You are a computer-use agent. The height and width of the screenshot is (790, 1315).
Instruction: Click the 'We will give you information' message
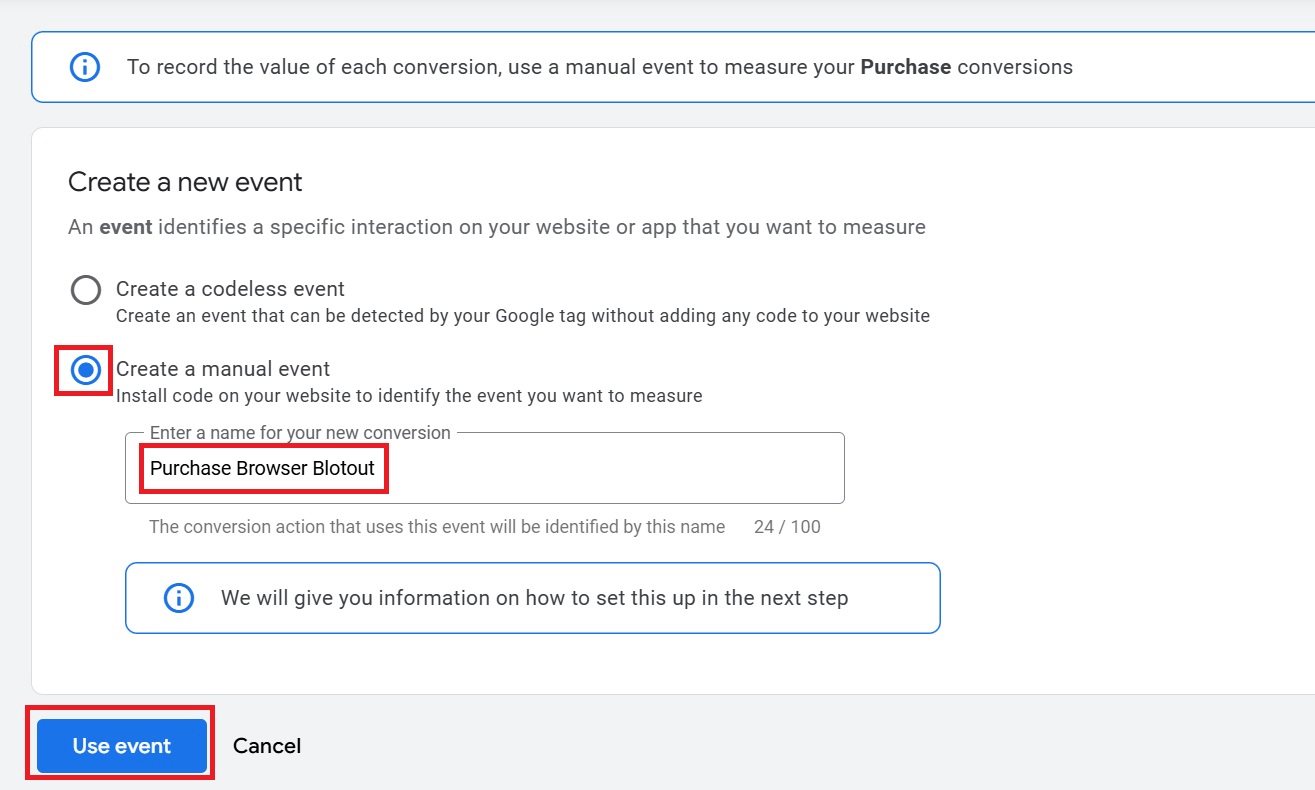(534, 598)
